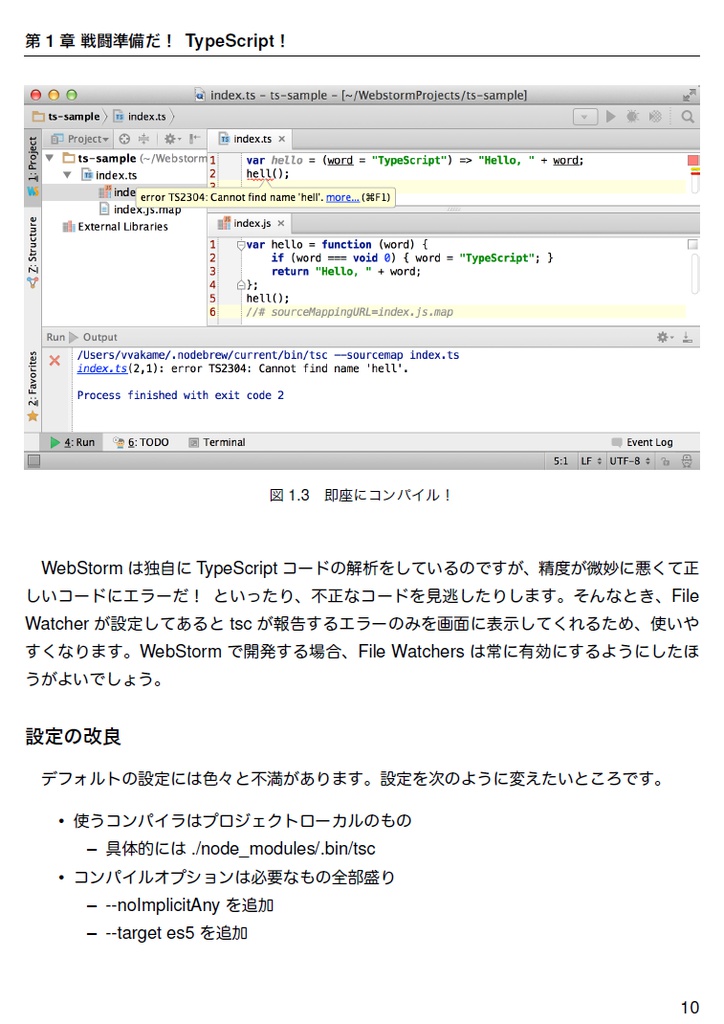This screenshot has width=724, height=1024.
Task: Collapse the index.ts tree node
Action: click(x=67, y=175)
